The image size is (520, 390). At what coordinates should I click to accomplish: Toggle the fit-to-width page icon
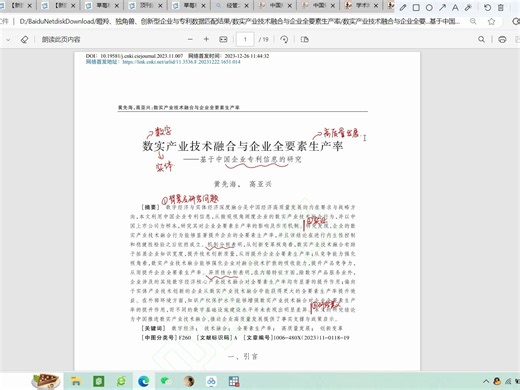[223, 39]
